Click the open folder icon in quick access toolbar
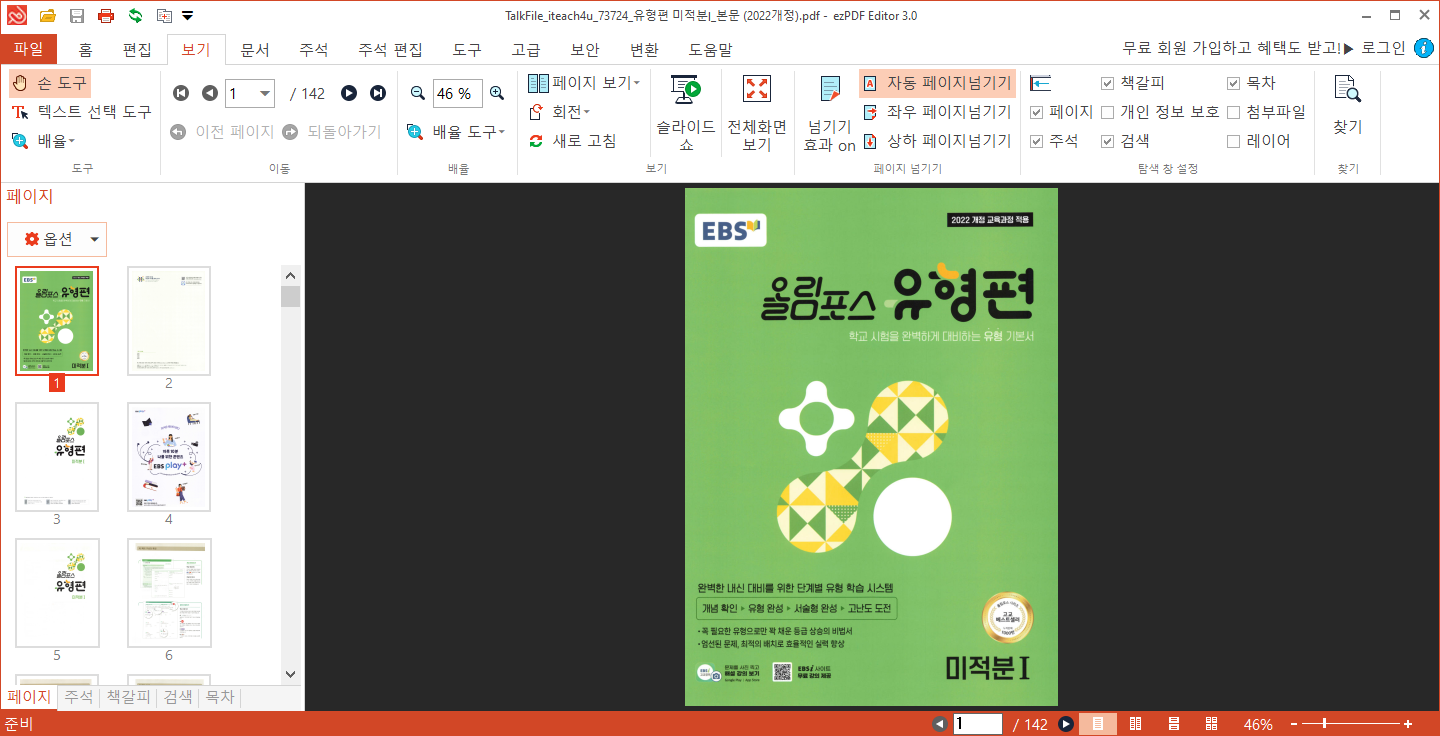This screenshot has height=736, width=1440. tap(47, 15)
